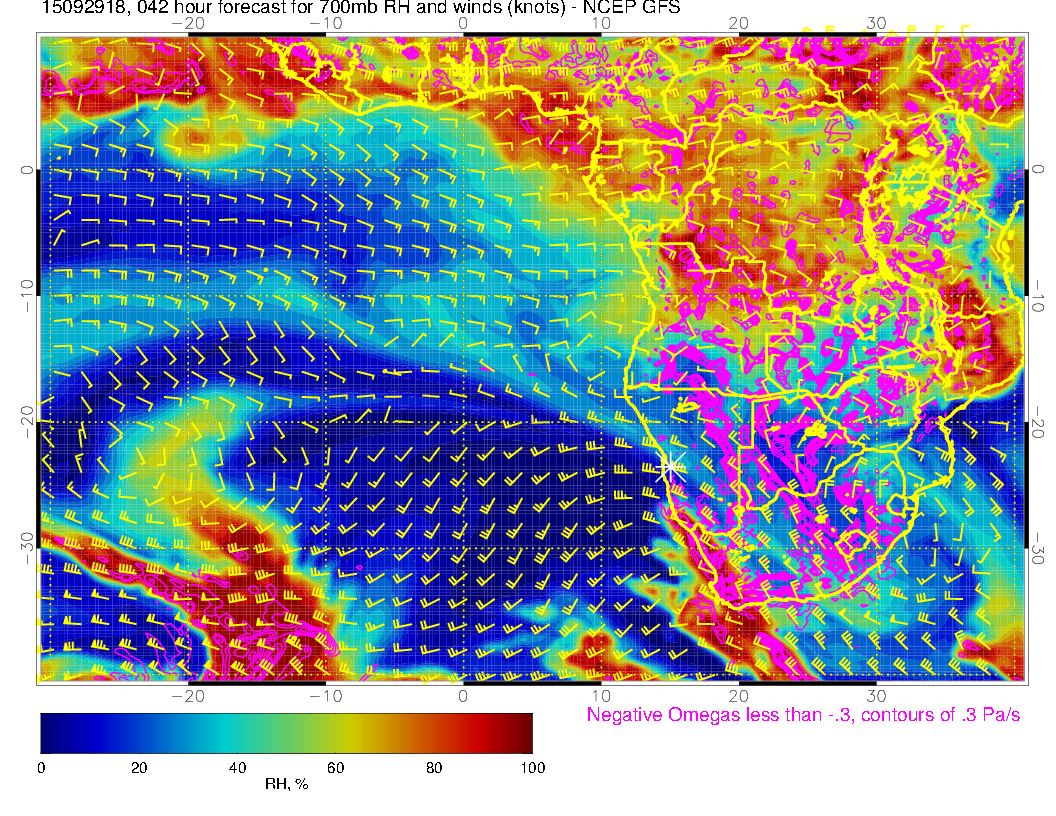Click the left latitude axis label '-10'
This screenshot has height=816, width=1056.
[27, 296]
